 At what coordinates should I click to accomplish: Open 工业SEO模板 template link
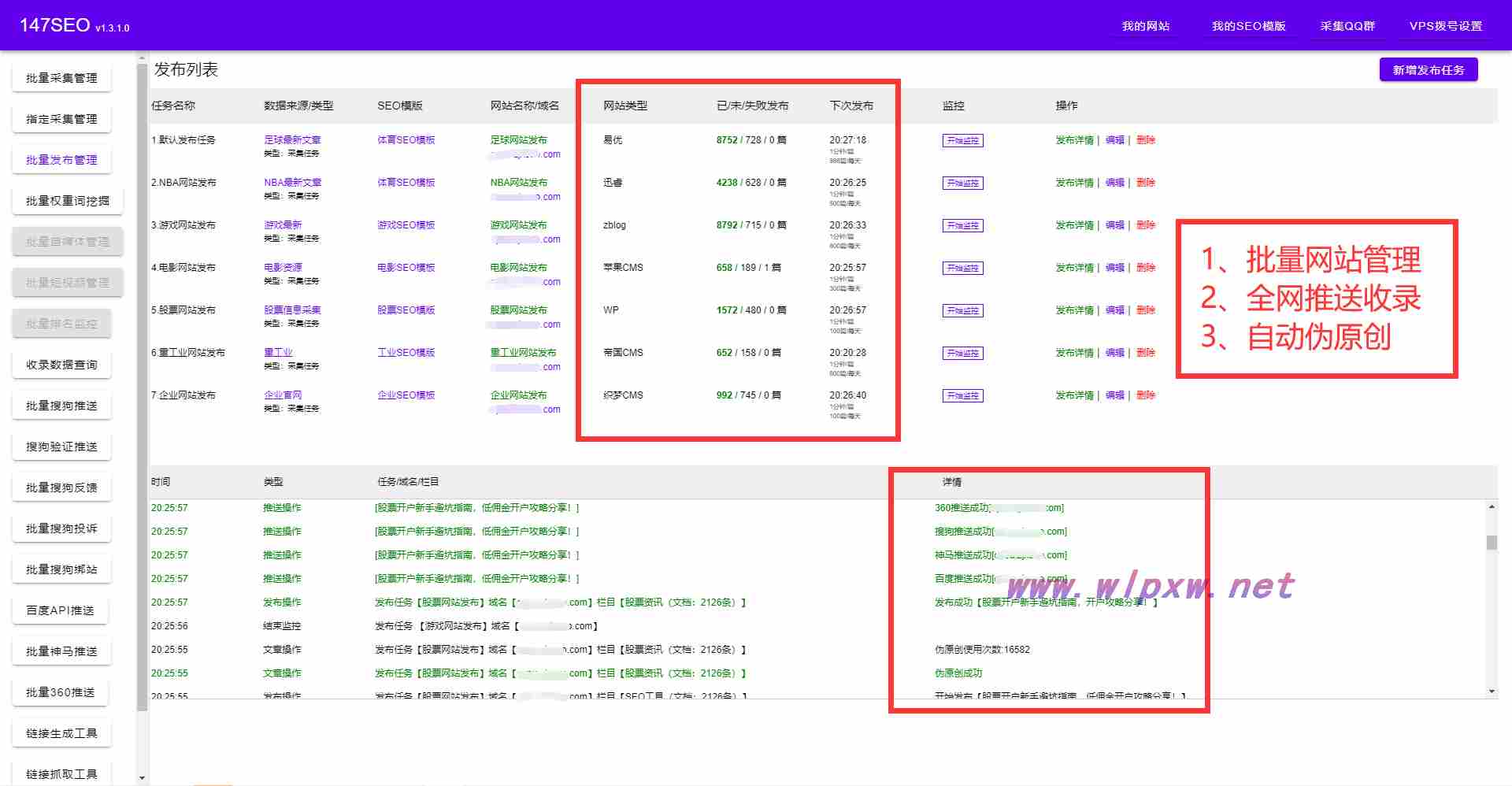pyautogui.click(x=406, y=353)
